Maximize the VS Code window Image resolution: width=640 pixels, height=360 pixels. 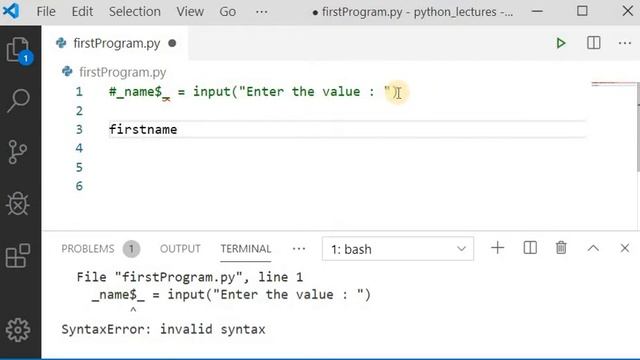tap(582, 11)
